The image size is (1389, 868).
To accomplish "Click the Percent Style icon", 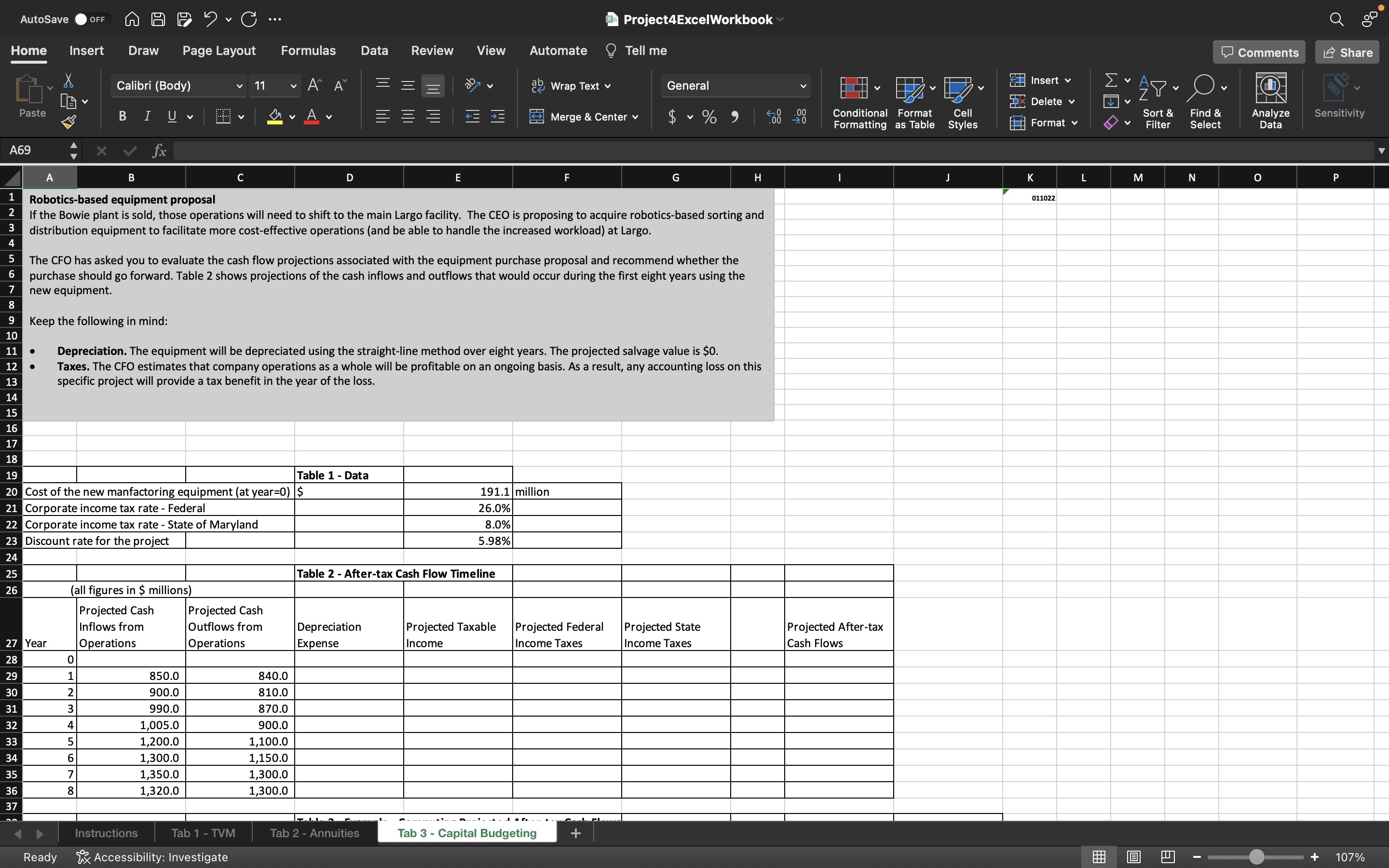I will (x=709, y=117).
